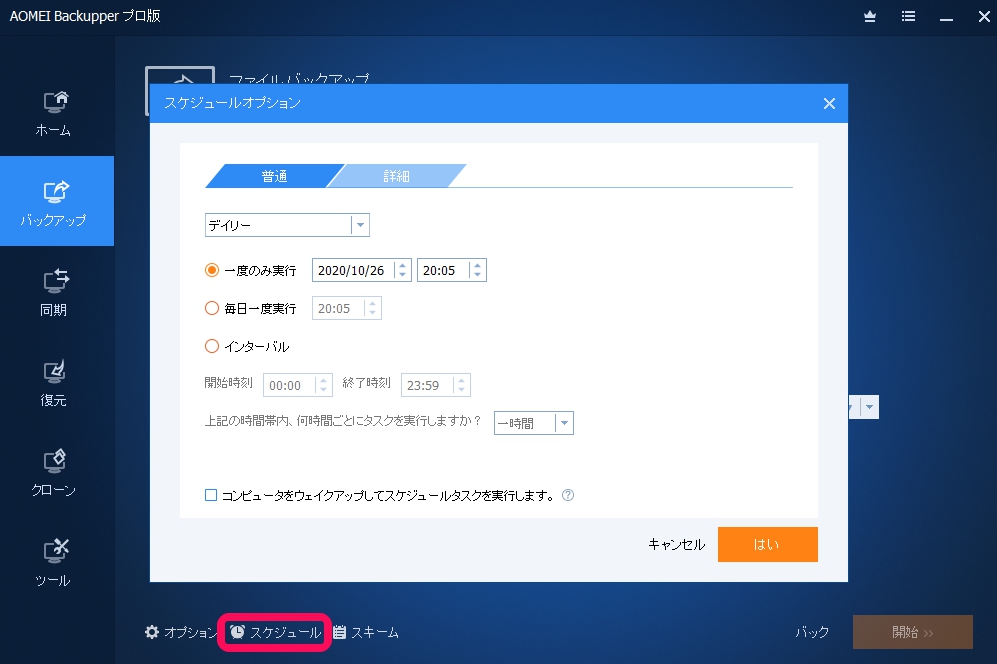Adjust the 開始時刻 spinner
The height and width of the screenshot is (664, 997).
point(324,385)
